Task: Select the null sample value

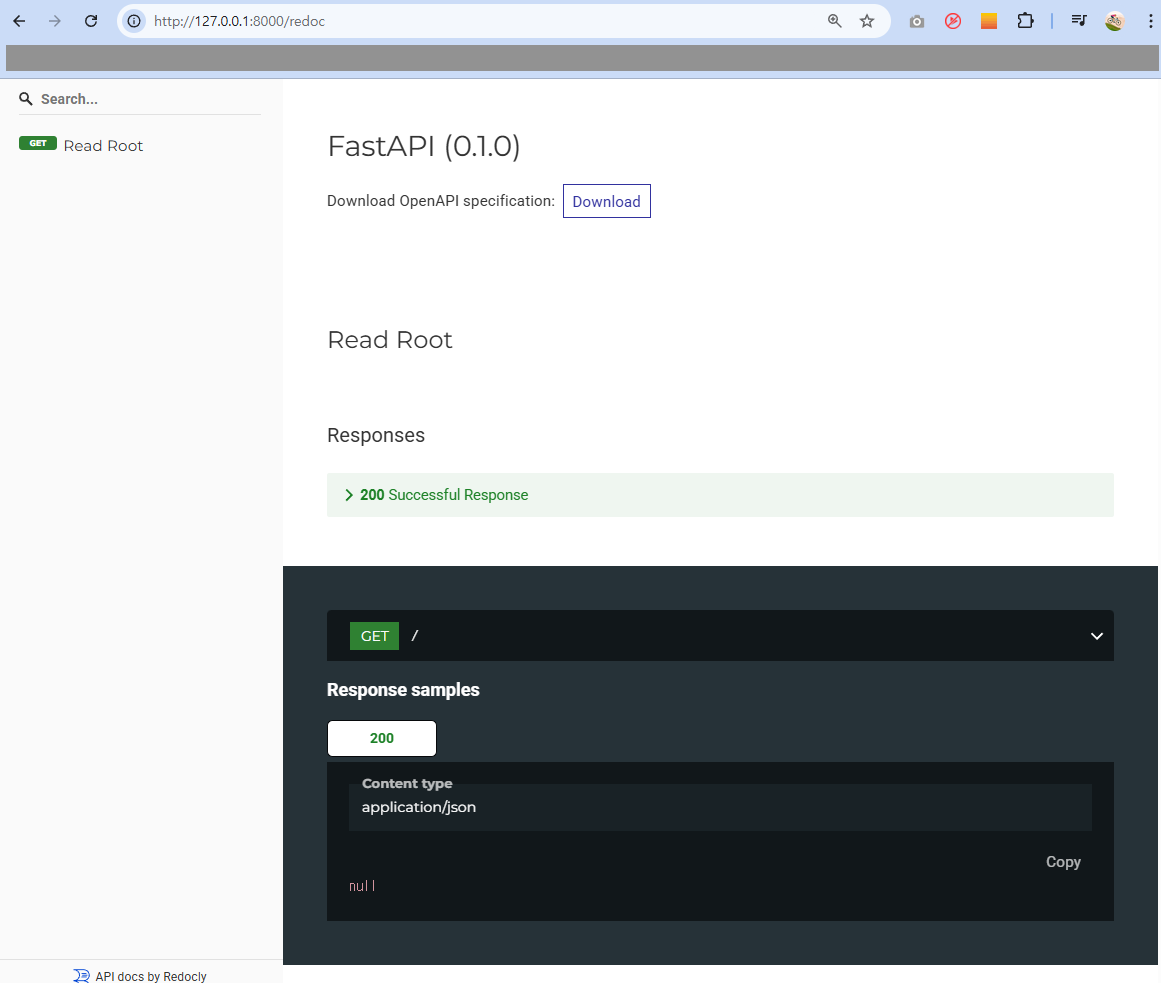Action: tap(362, 886)
